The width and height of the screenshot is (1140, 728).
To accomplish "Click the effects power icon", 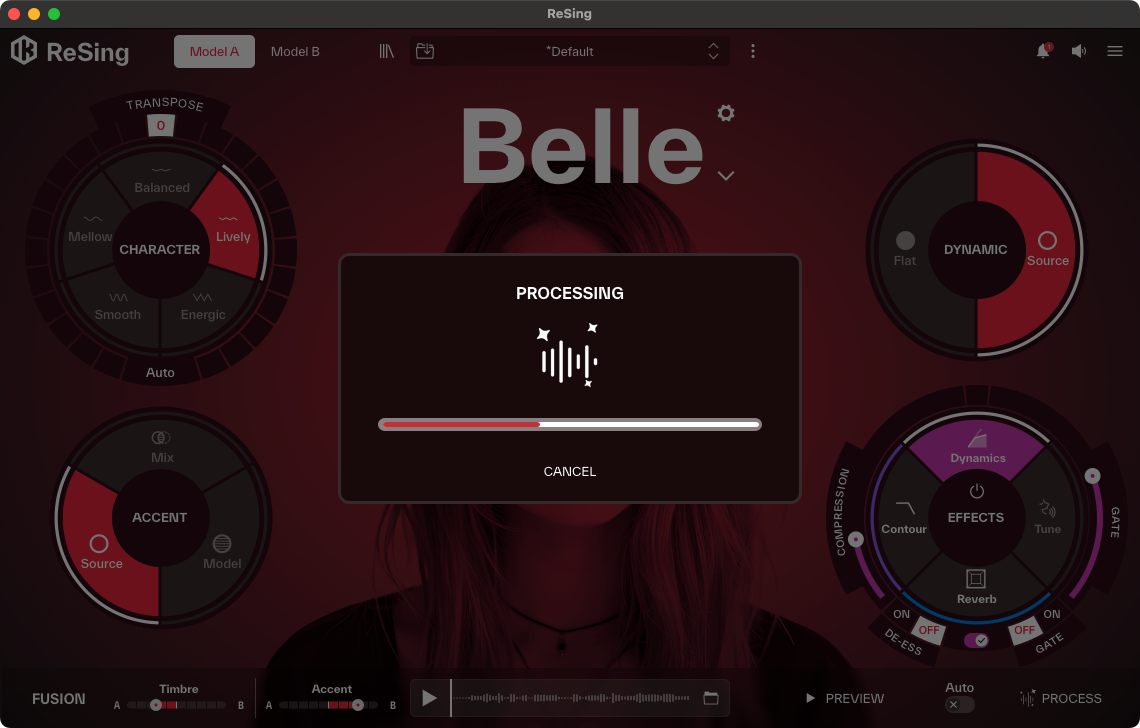I will 977,491.
